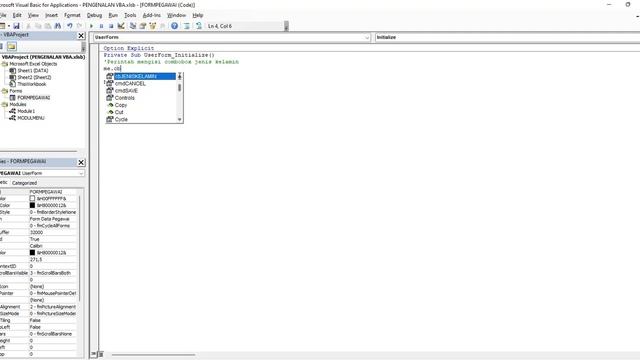Click the Toggle Folders icon in Project panel
Image resolution: width=640 pixels, height=360 pixels.
coord(11,46)
